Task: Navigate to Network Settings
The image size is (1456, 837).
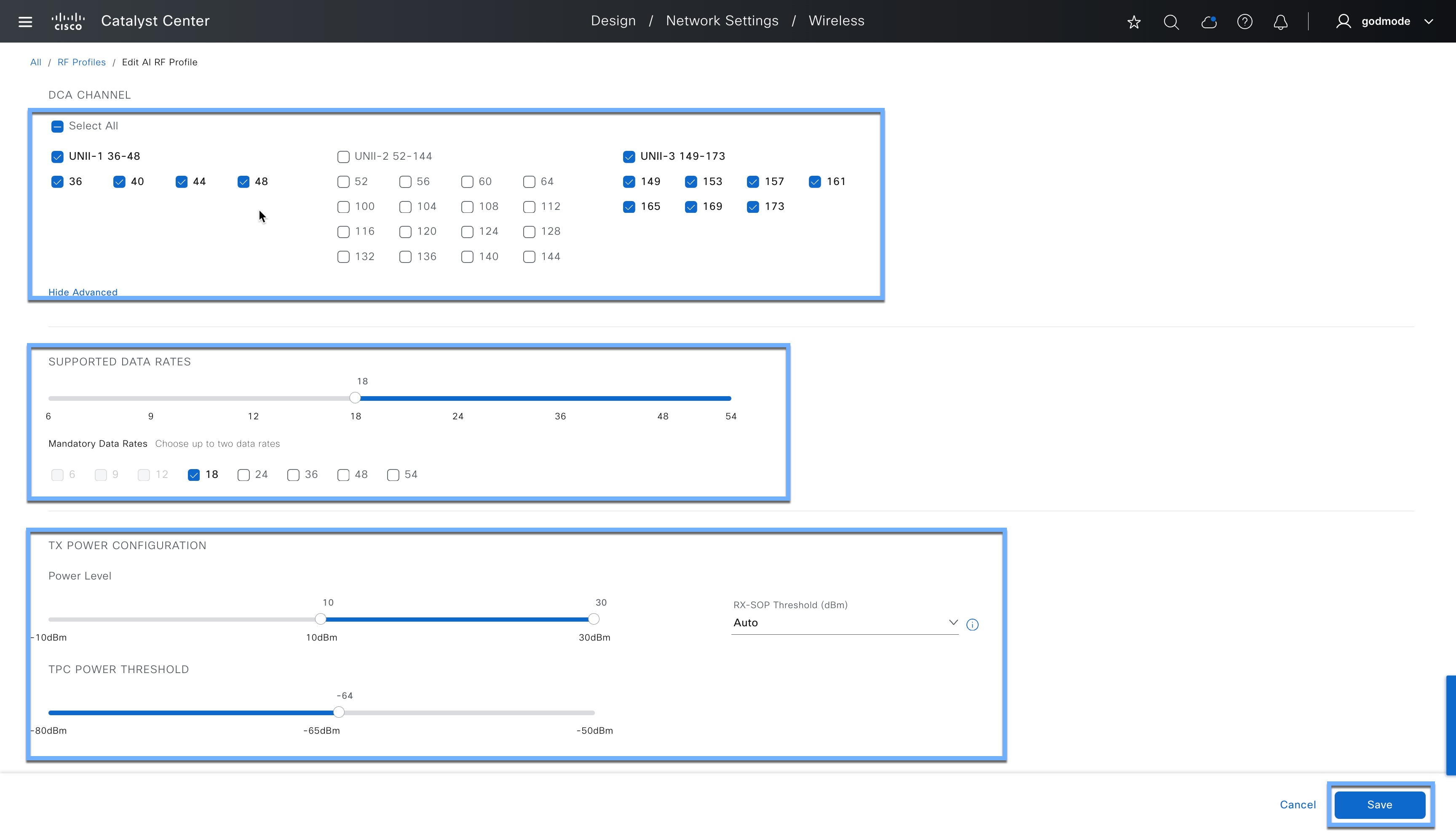Action: click(722, 21)
